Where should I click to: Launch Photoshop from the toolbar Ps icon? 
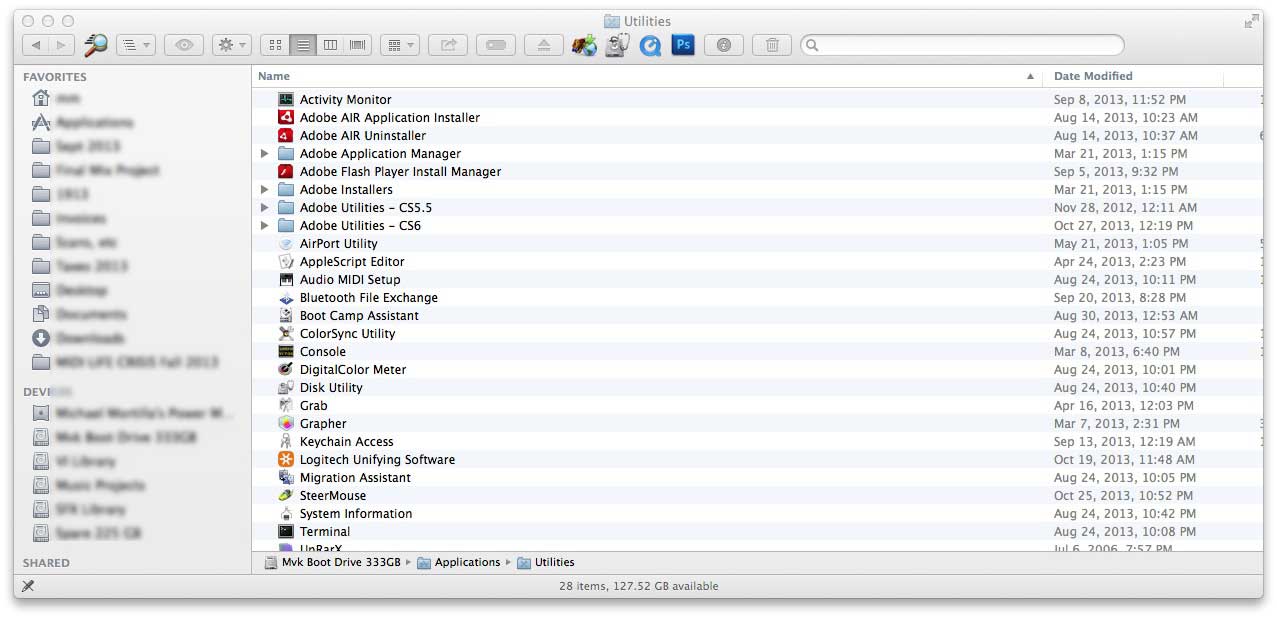(683, 44)
